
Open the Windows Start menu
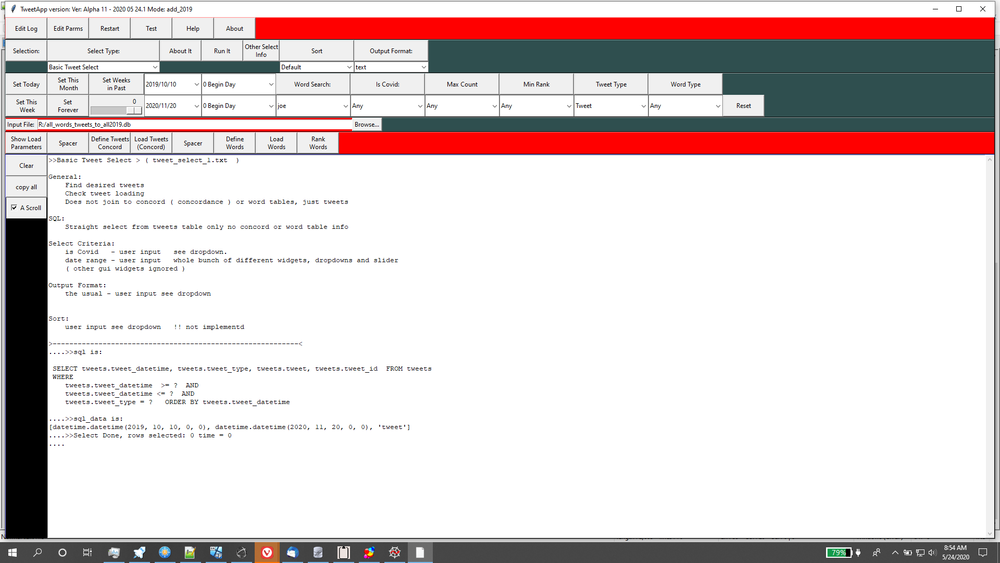coord(12,552)
